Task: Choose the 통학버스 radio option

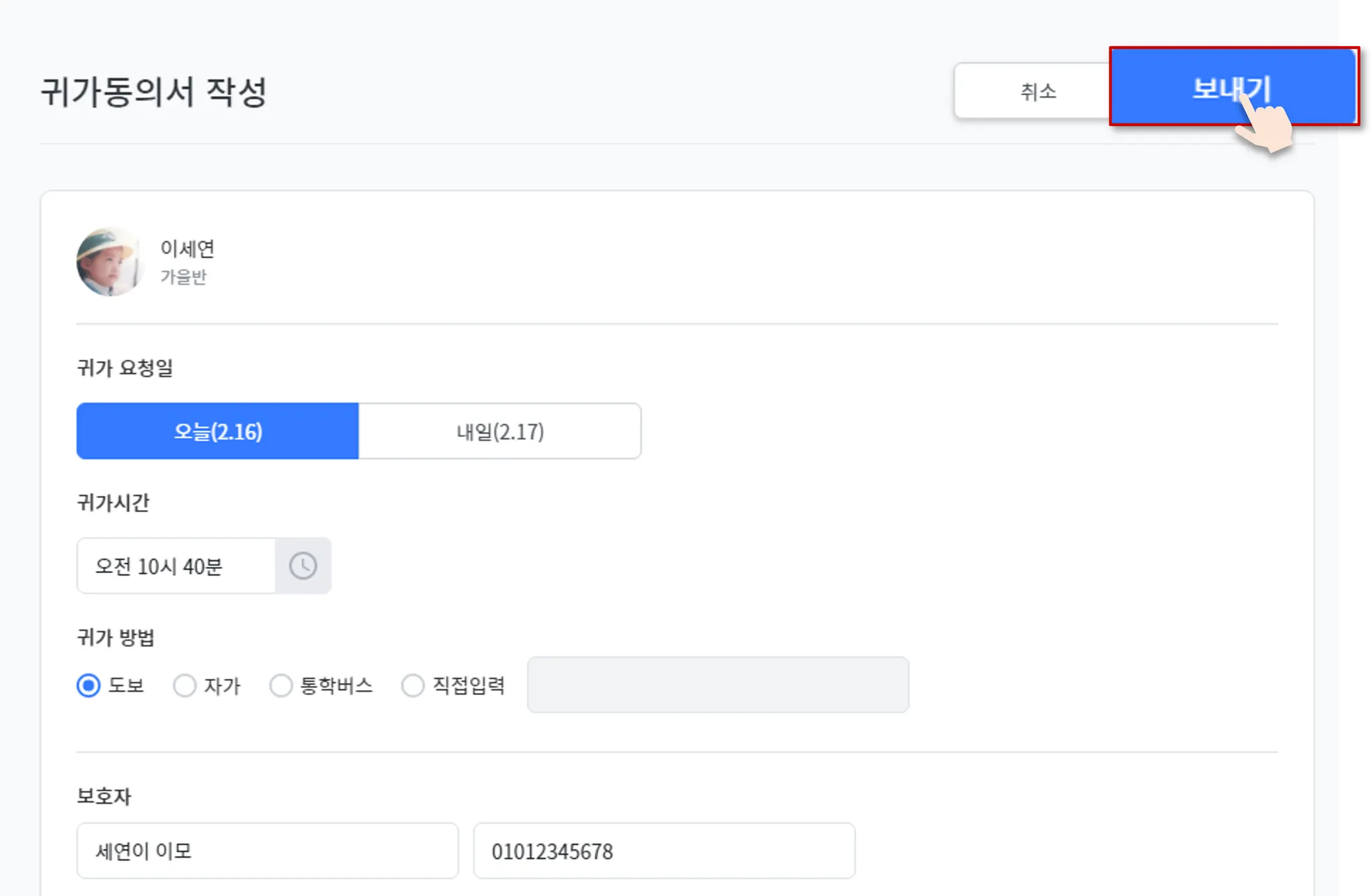Action: point(281,686)
